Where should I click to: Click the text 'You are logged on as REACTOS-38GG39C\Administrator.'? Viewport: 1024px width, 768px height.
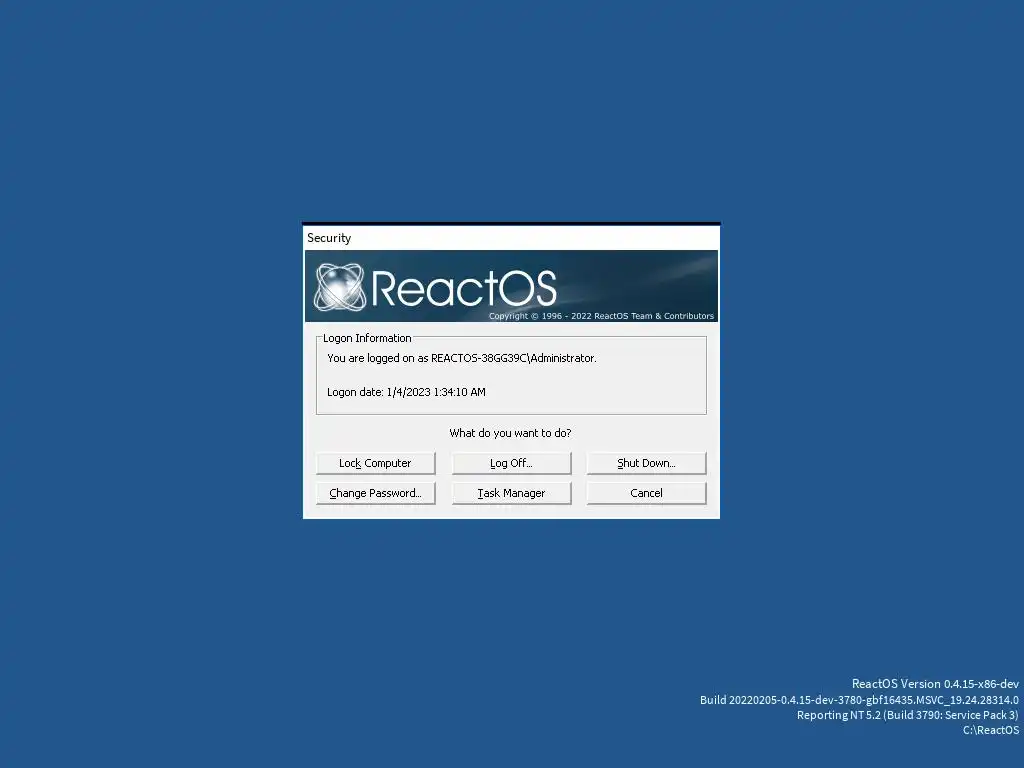coord(462,358)
